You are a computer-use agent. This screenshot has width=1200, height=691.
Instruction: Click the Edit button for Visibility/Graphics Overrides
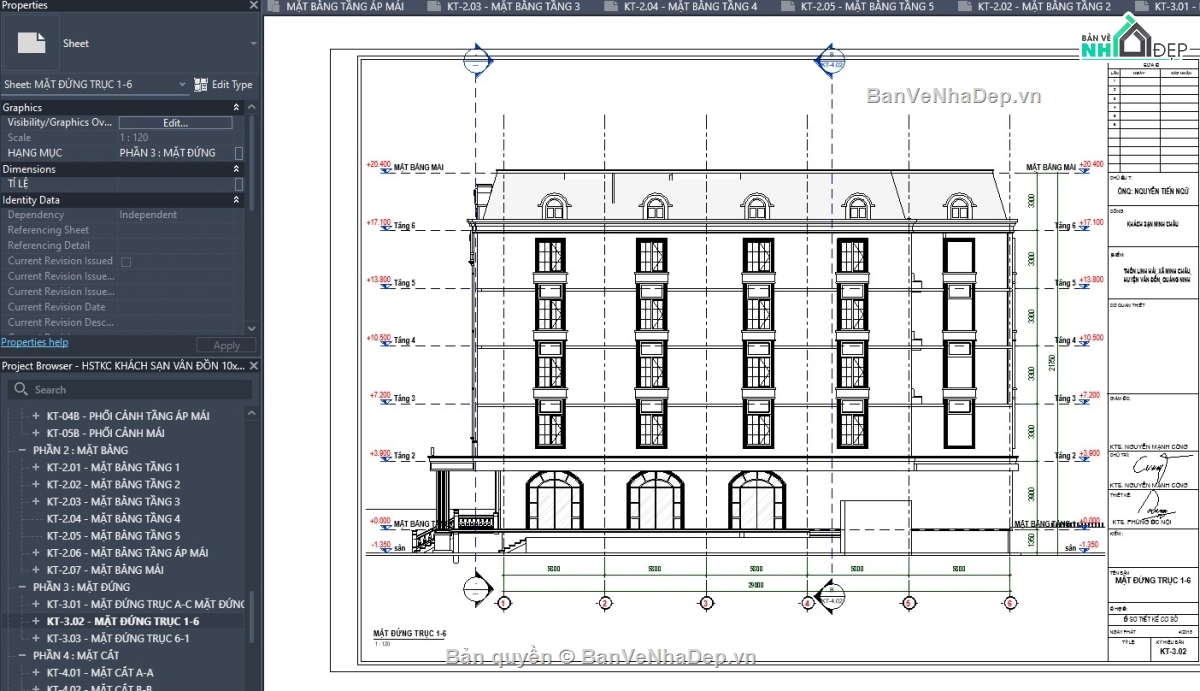(x=175, y=122)
